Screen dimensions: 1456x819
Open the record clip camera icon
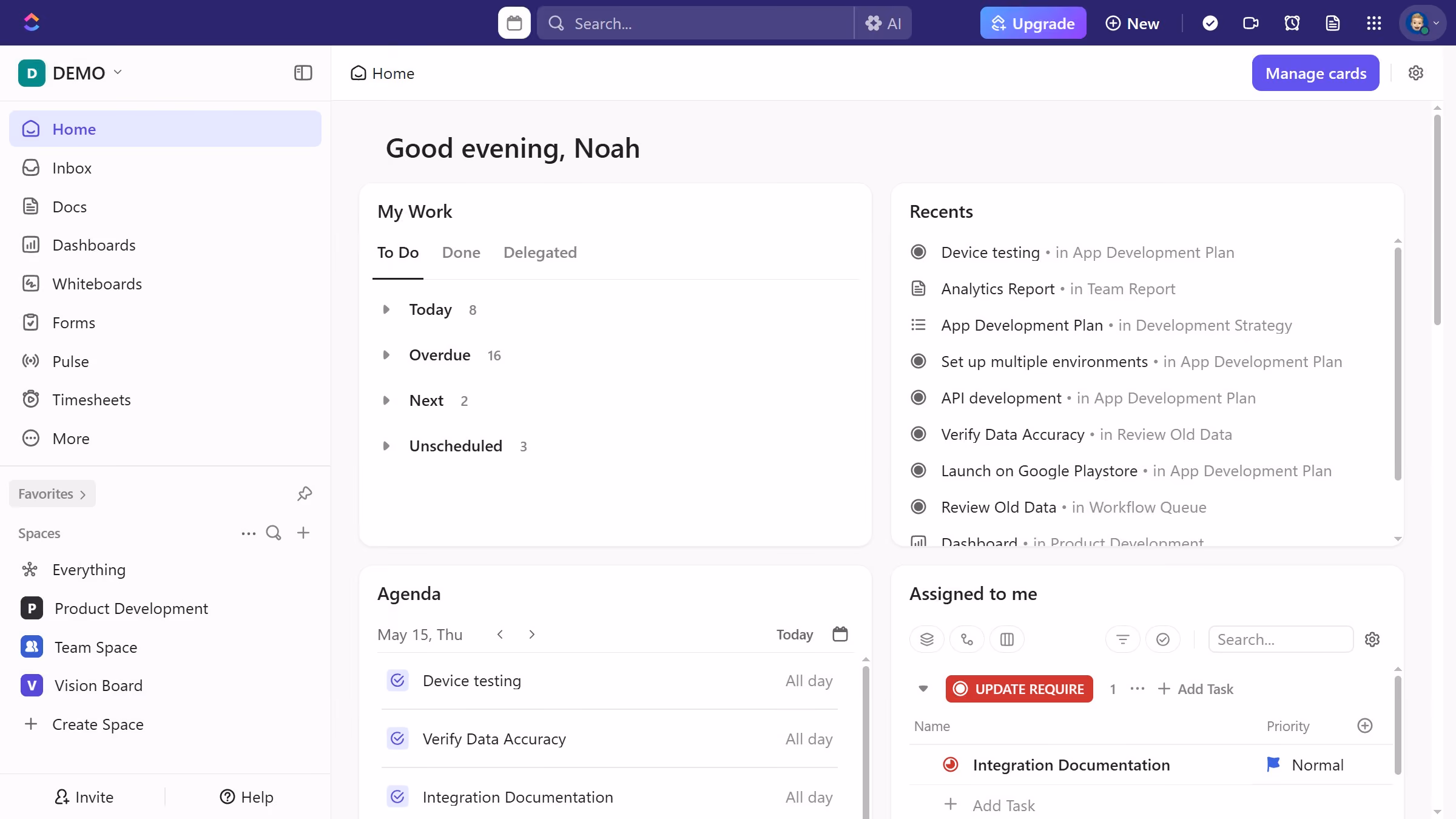click(x=1251, y=23)
